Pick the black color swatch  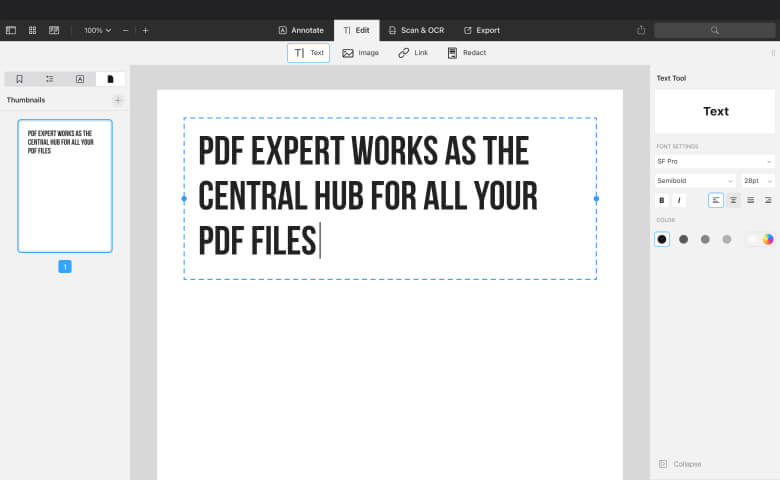point(662,239)
